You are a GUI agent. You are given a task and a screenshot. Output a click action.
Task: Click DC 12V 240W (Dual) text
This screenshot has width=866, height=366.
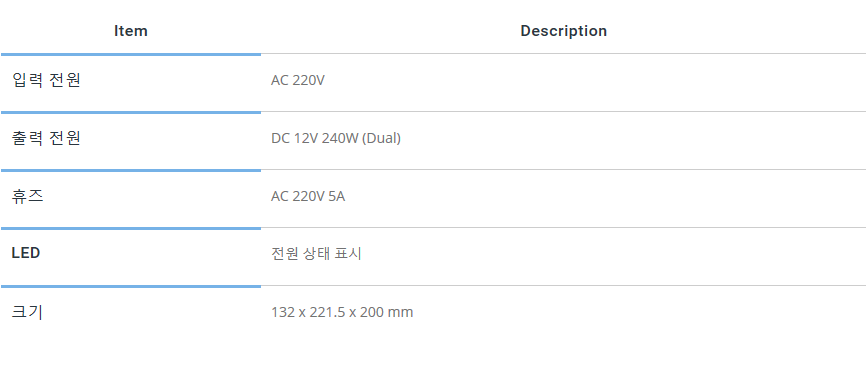click(x=336, y=139)
